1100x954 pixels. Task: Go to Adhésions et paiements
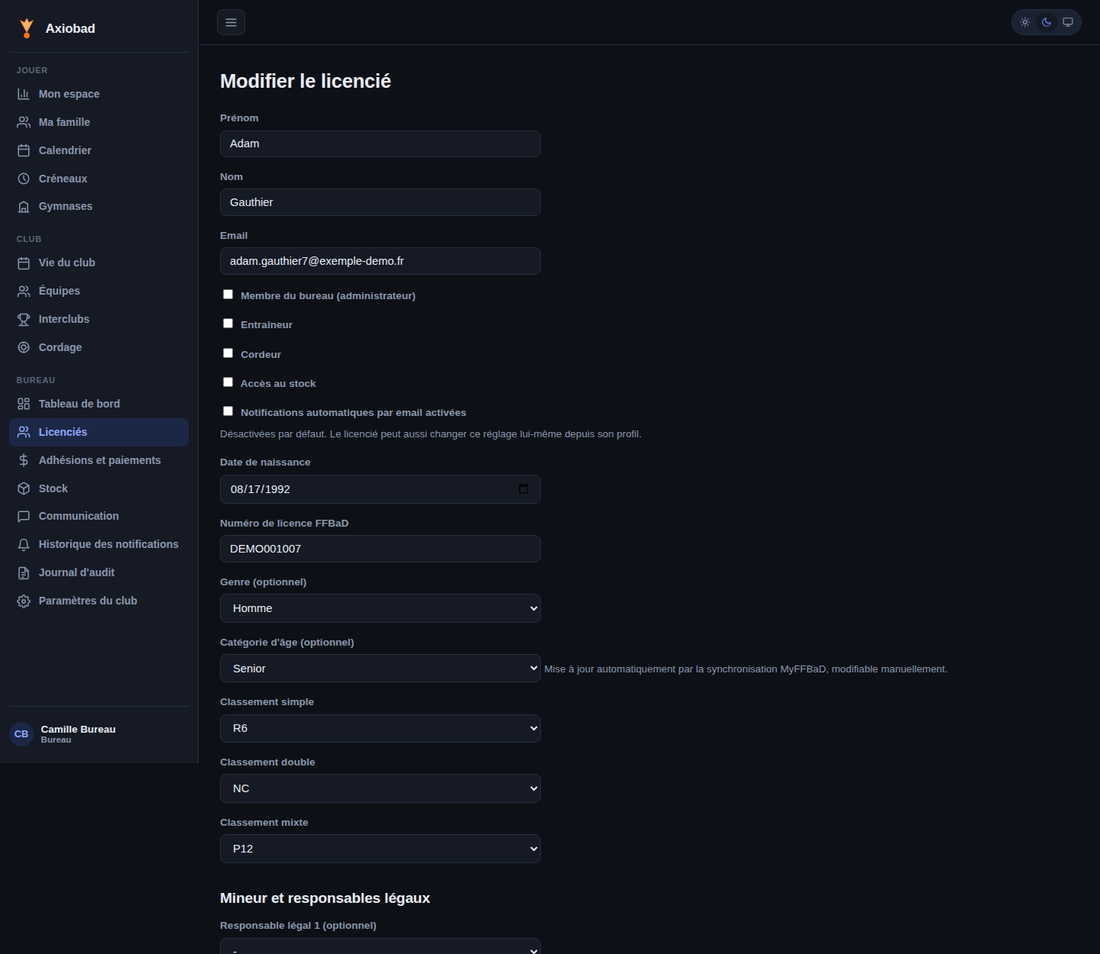click(99, 460)
